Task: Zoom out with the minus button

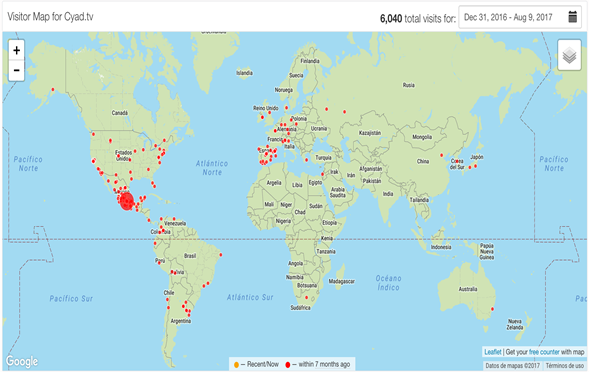Action: 17,70
